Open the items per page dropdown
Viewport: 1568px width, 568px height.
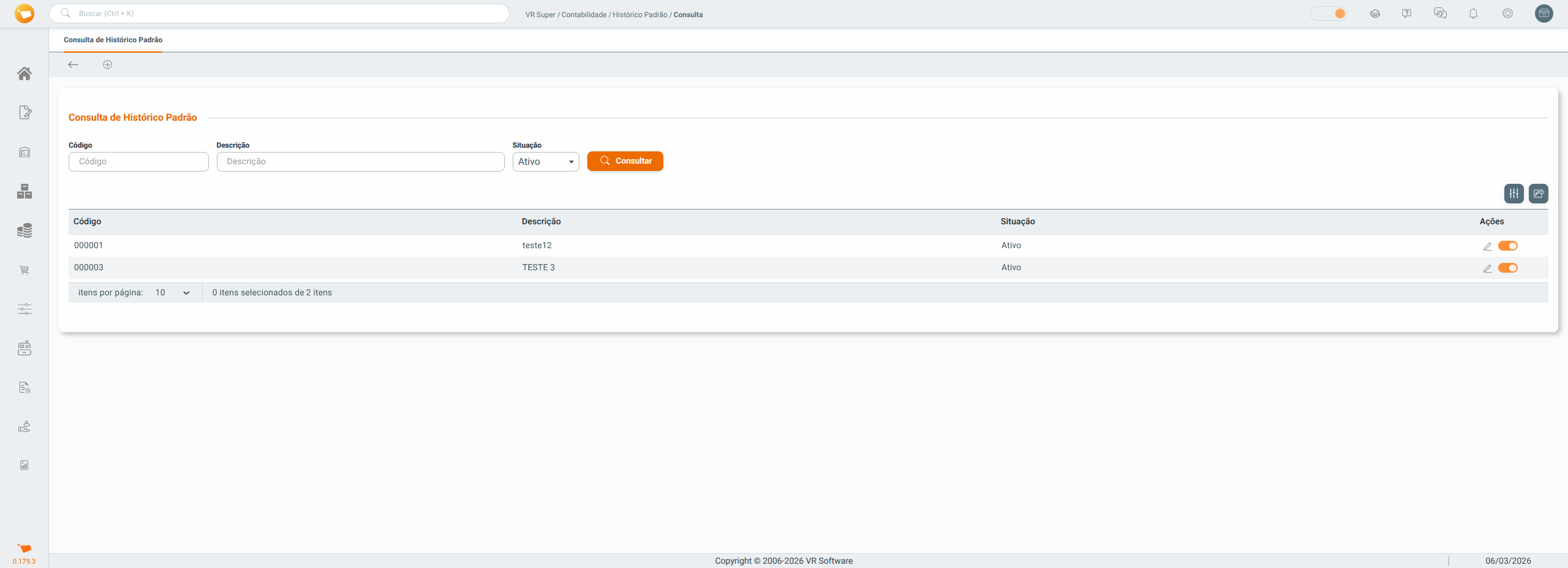171,293
